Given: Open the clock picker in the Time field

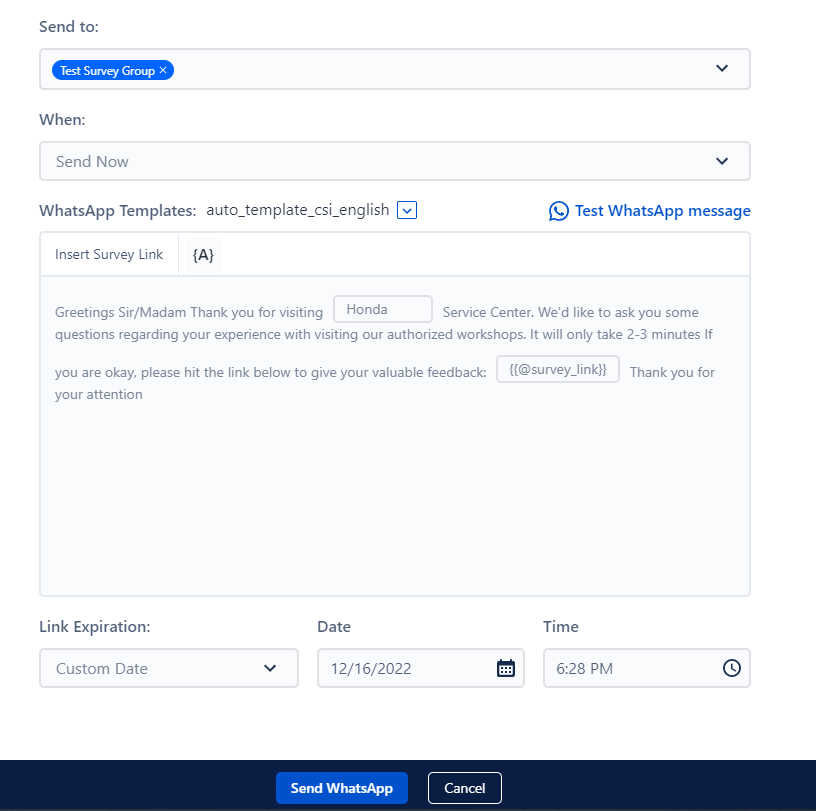Looking at the screenshot, I should click(731, 668).
